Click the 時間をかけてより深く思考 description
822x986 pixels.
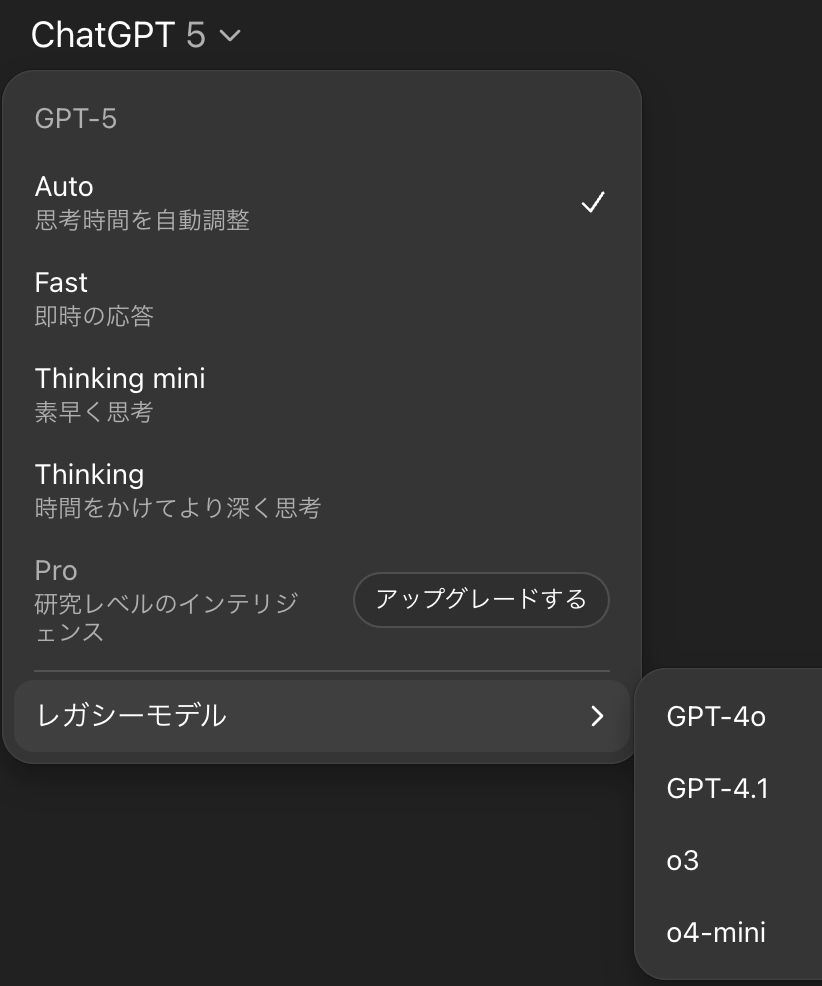(x=178, y=508)
